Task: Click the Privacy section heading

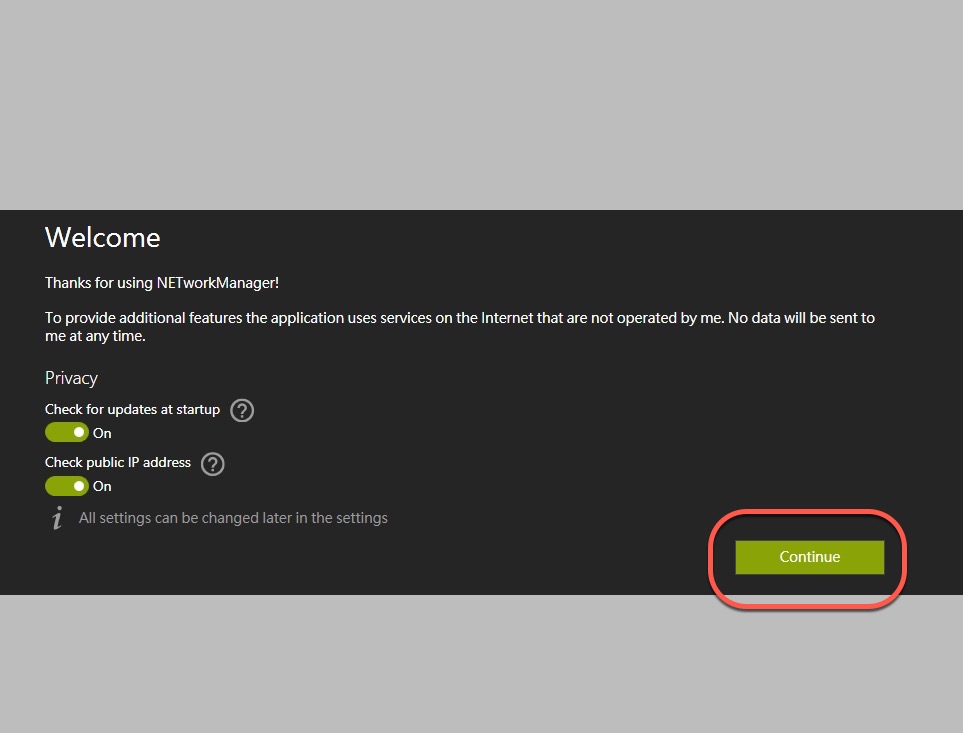Action: coord(71,378)
